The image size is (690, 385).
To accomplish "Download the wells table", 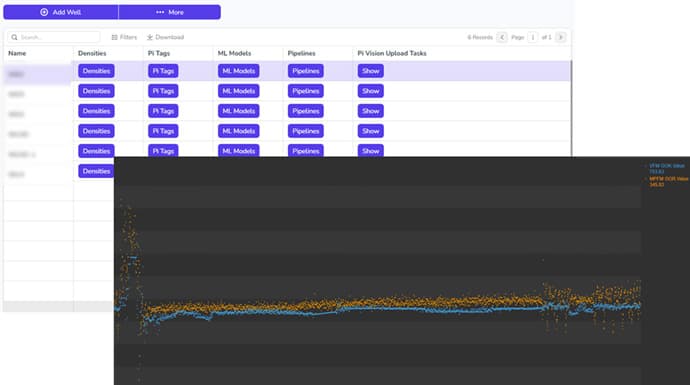I will coord(165,37).
